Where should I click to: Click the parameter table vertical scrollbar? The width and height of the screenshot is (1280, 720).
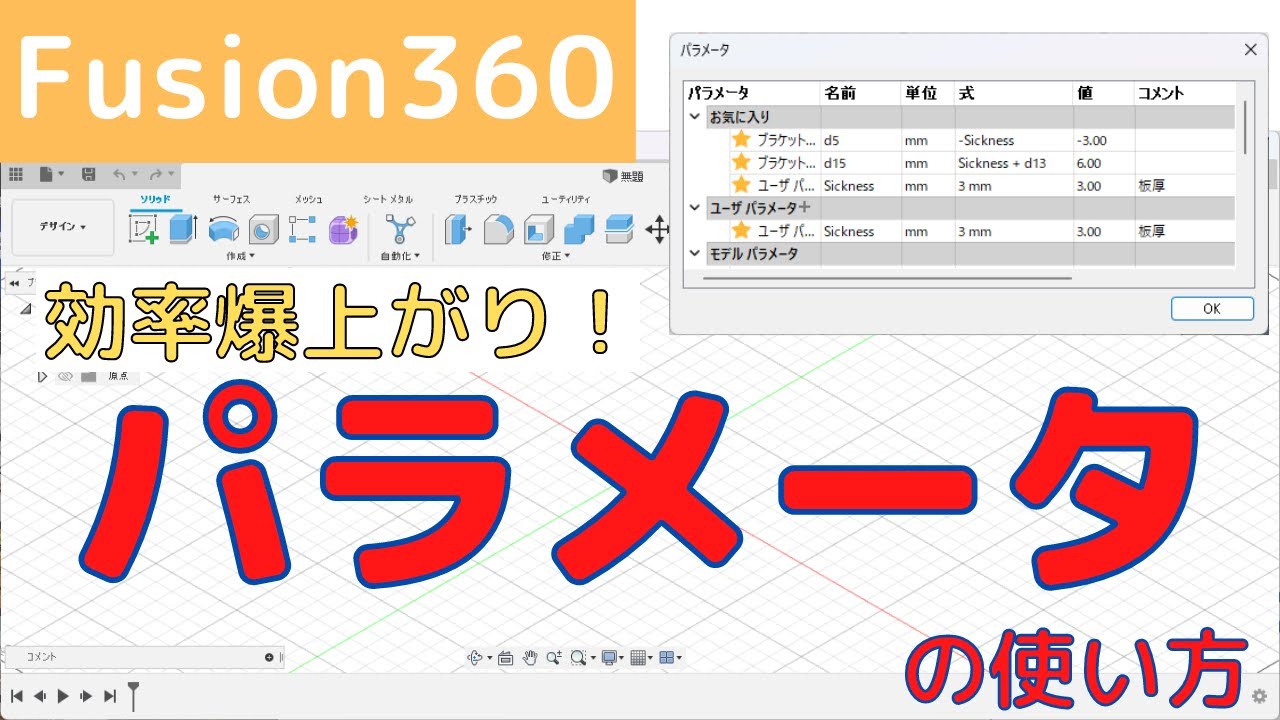(x=1245, y=126)
